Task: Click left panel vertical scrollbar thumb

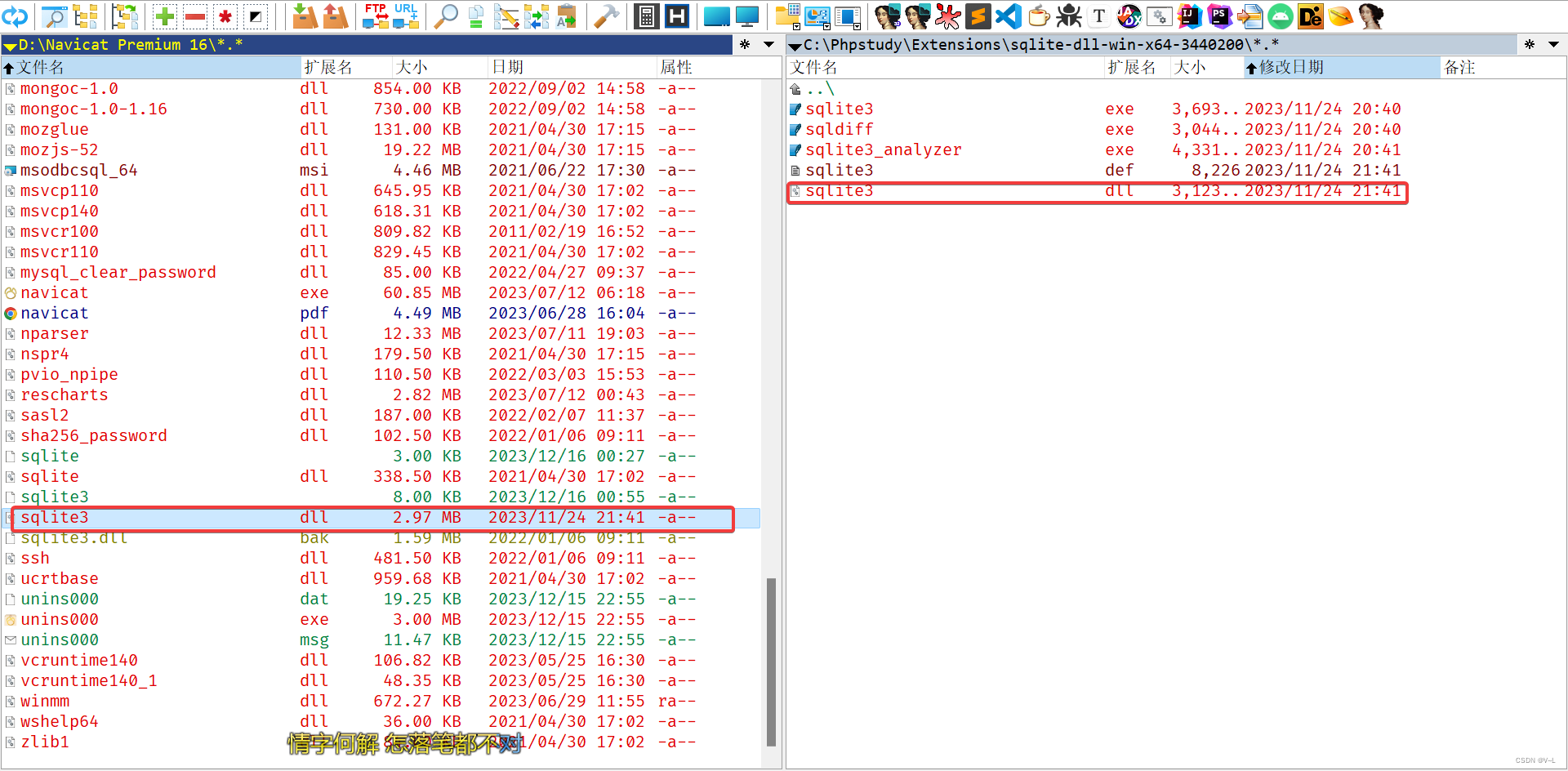Action: pyautogui.click(x=771, y=662)
